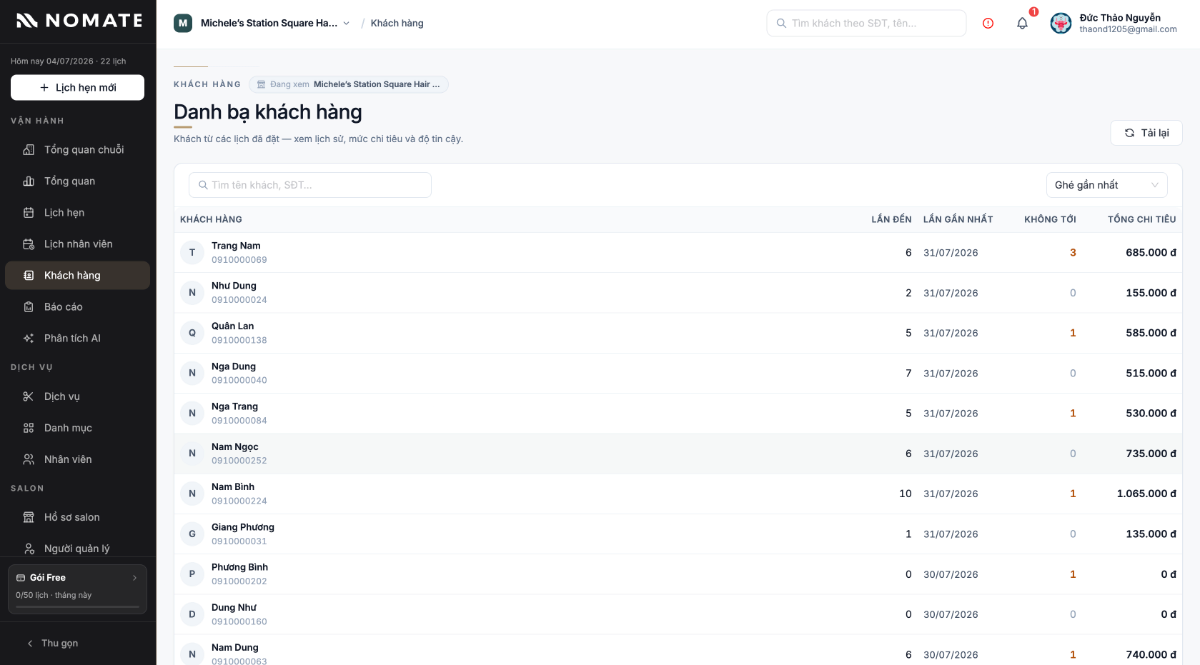Collapse sidebar with Thu gọn

click(x=52, y=643)
